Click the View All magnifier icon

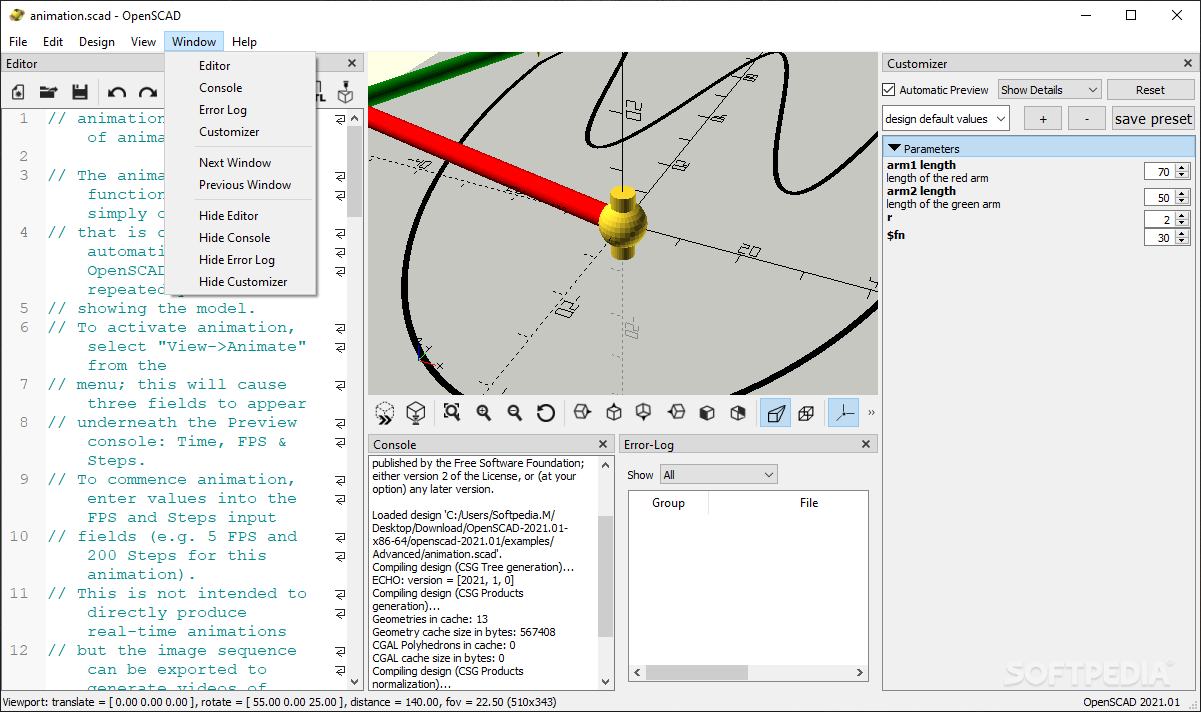[452, 412]
